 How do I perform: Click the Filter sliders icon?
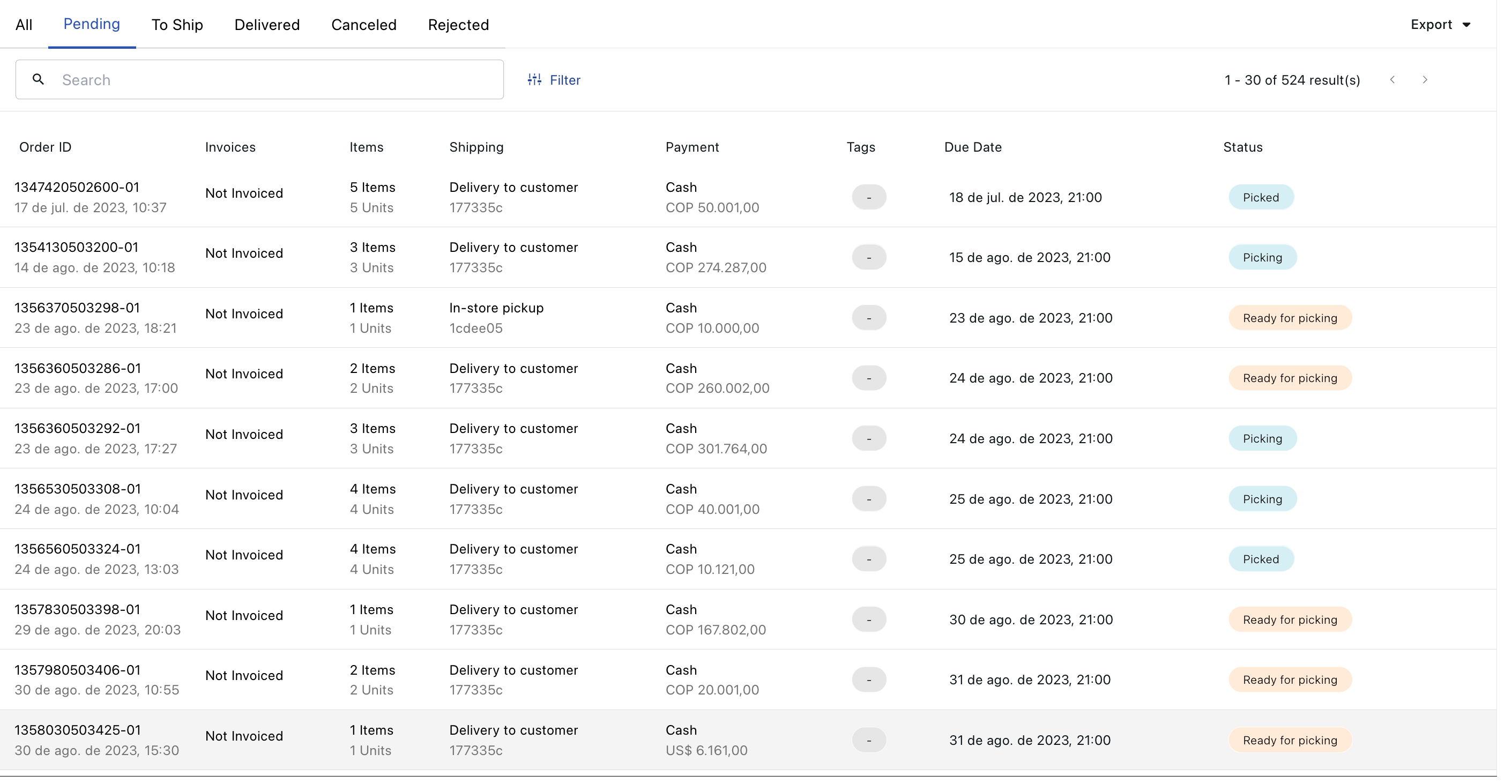(534, 80)
